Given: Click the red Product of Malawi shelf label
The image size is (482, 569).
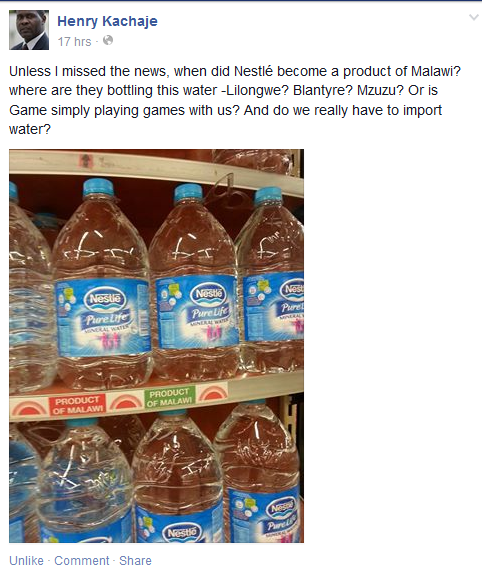Looking at the screenshot, I should coord(77,405).
